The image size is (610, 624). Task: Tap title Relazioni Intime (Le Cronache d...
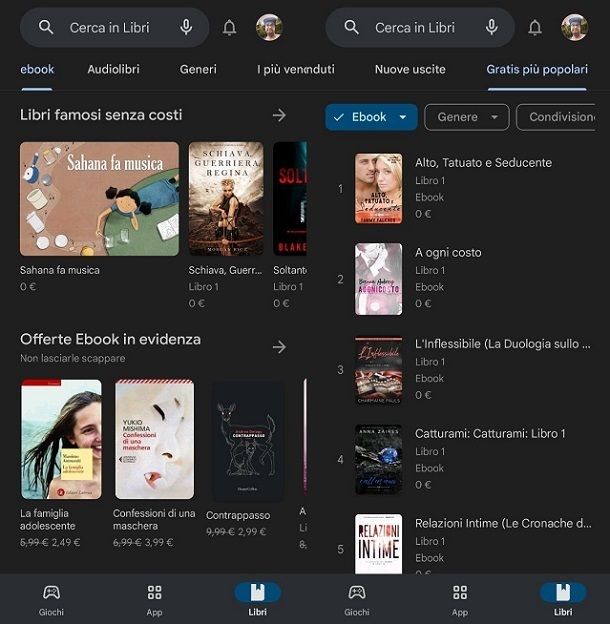click(x=503, y=524)
